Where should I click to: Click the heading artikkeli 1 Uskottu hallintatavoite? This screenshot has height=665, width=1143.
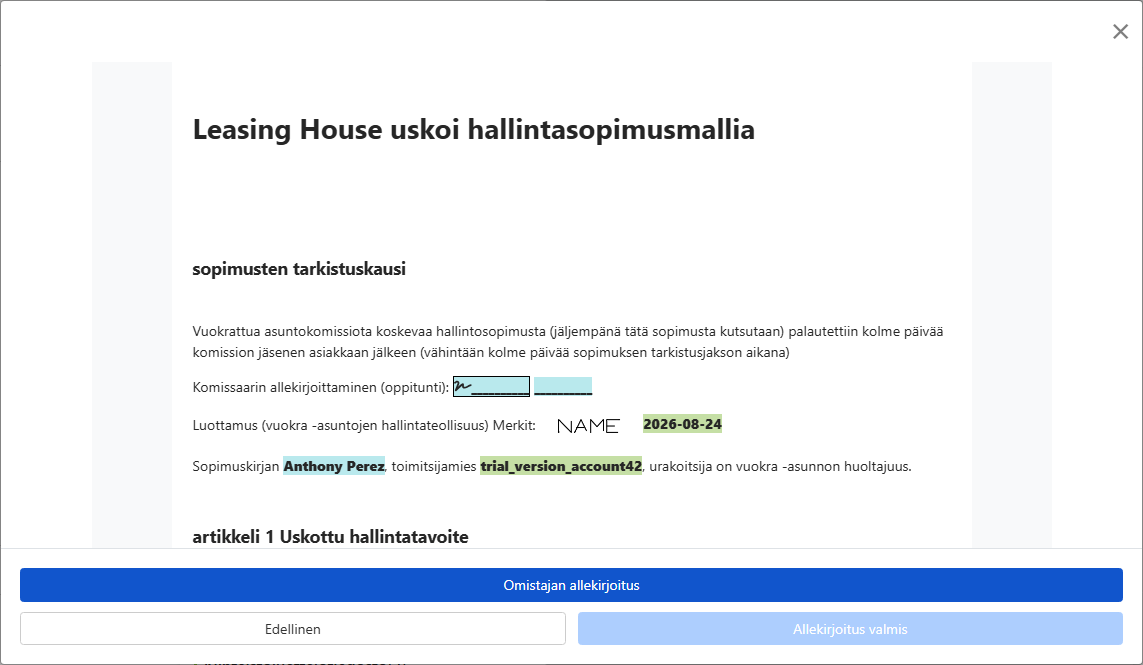(x=330, y=537)
